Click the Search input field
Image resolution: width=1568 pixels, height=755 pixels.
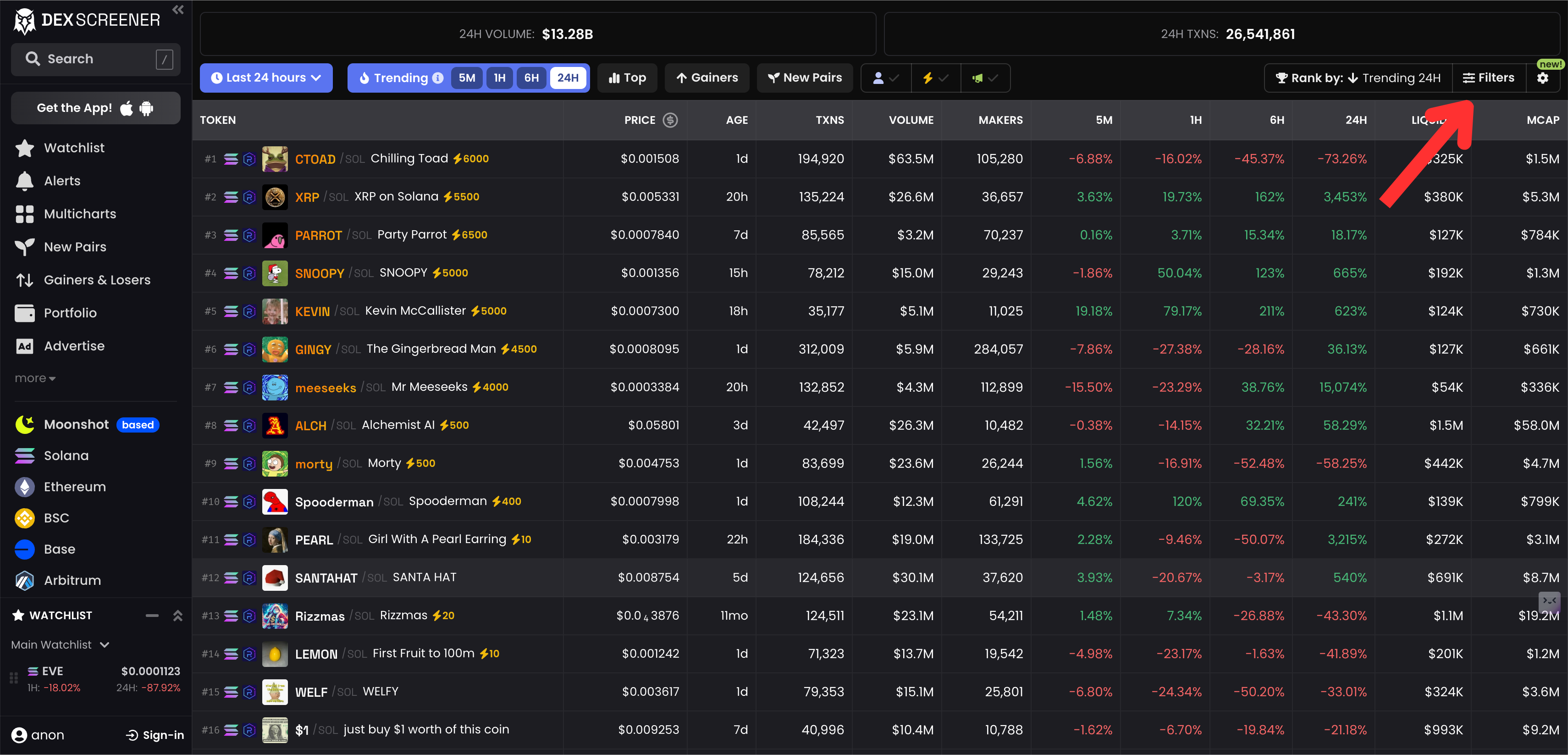(95, 59)
